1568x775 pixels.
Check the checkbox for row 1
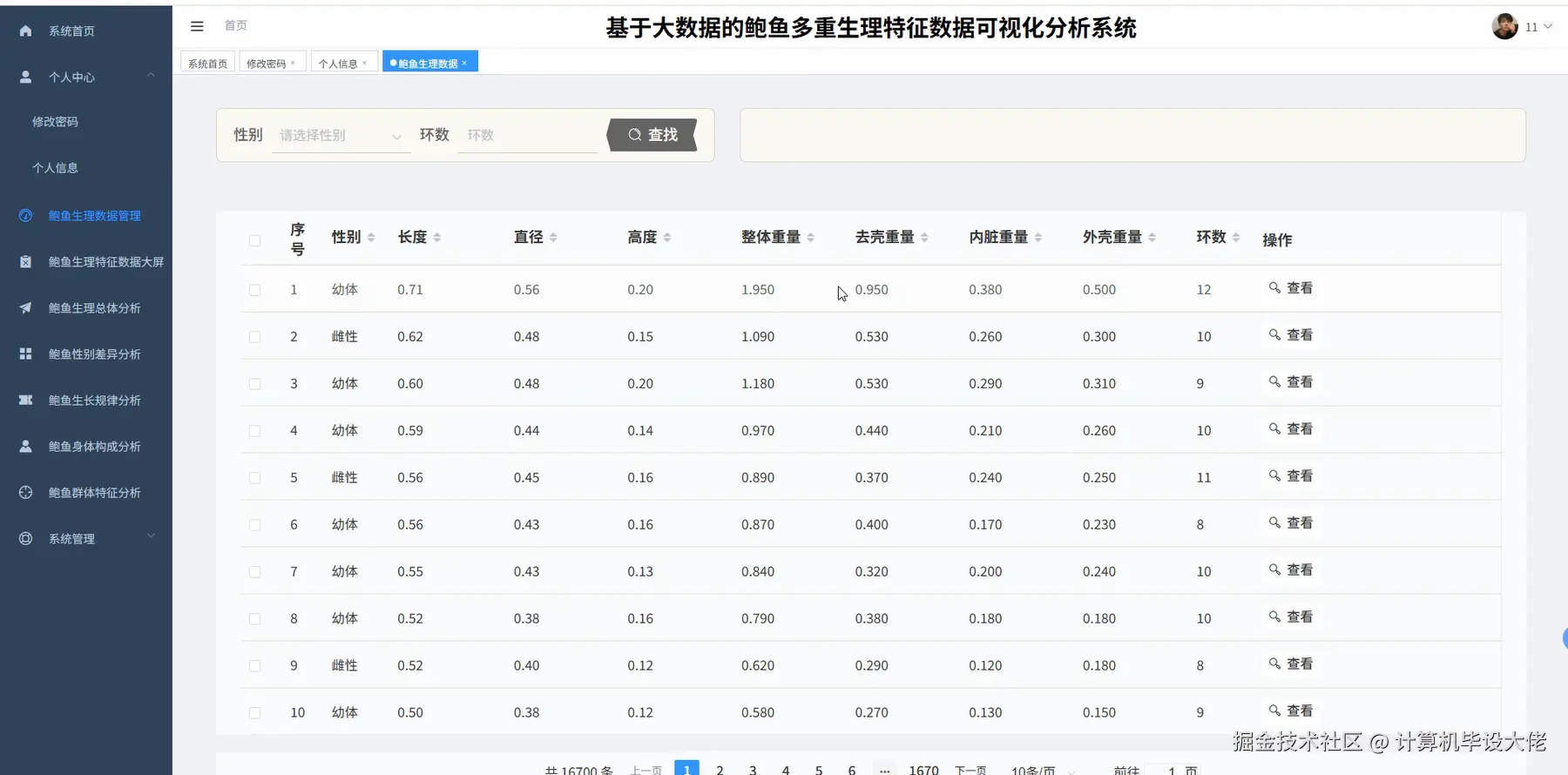click(254, 290)
